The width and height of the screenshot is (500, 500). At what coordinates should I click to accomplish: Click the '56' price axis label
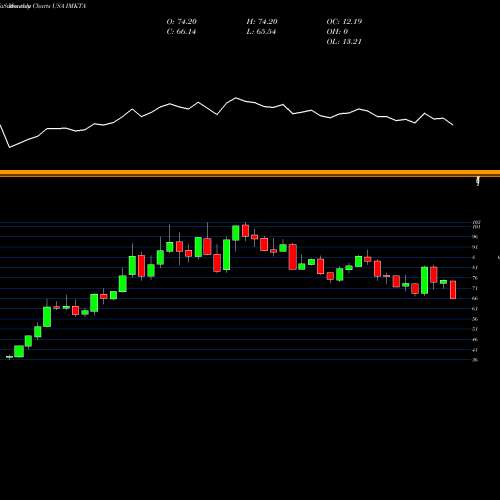click(x=475, y=319)
